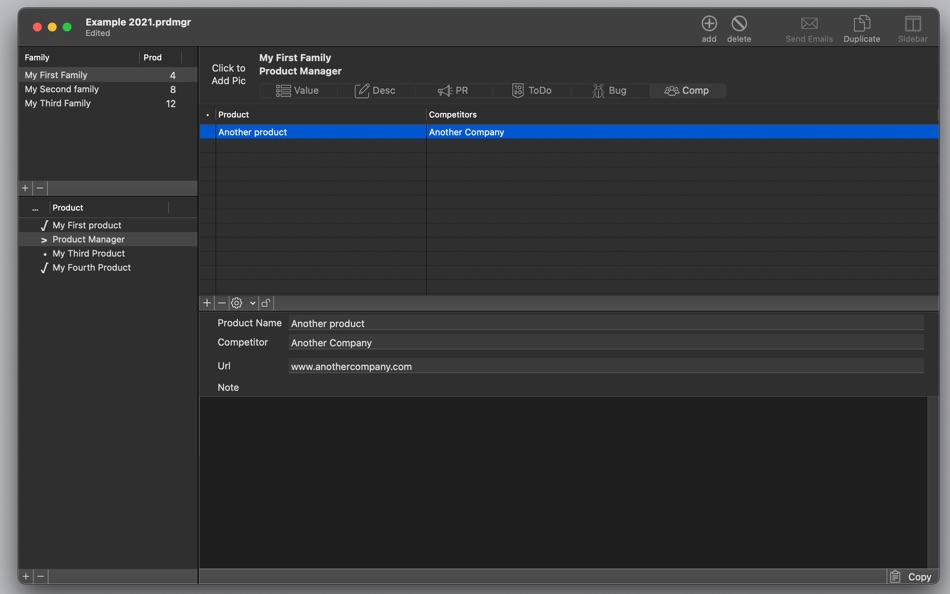The image size is (950, 594).
Task: Click the Copy button
Action: coord(918,577)
